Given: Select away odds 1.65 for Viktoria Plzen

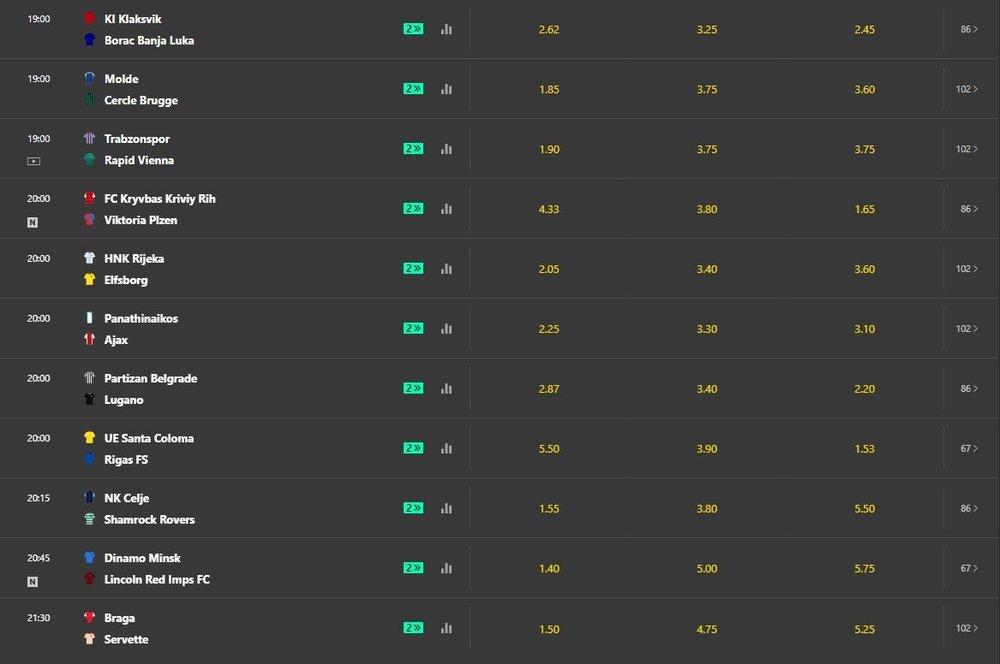Looking at the screenshot, I should point(865,209).
